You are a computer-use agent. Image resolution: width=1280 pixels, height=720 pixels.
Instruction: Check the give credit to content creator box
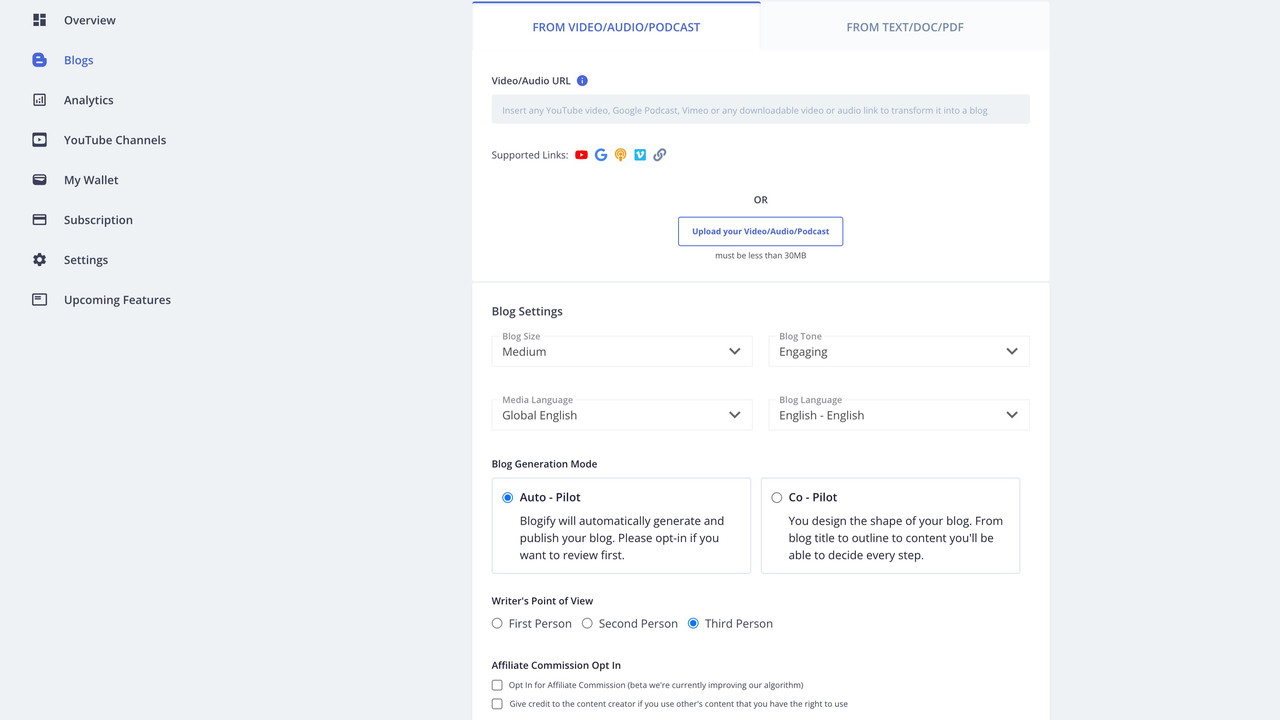(x=497, y=704)
